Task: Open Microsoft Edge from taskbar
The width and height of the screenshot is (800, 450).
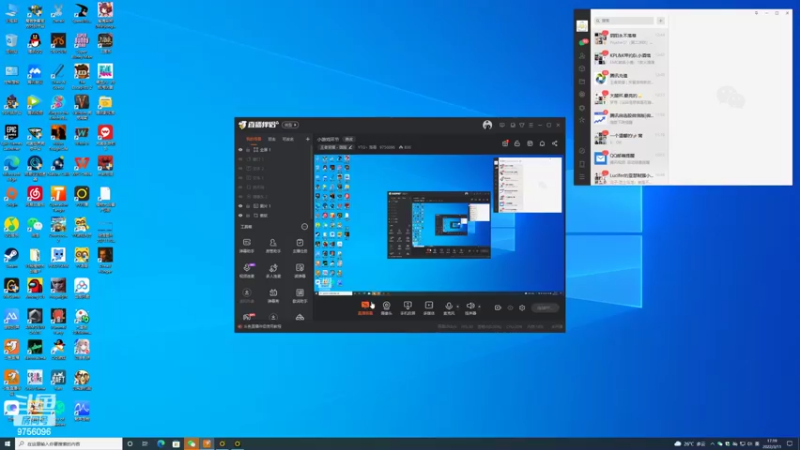Action: click(161, 444)
